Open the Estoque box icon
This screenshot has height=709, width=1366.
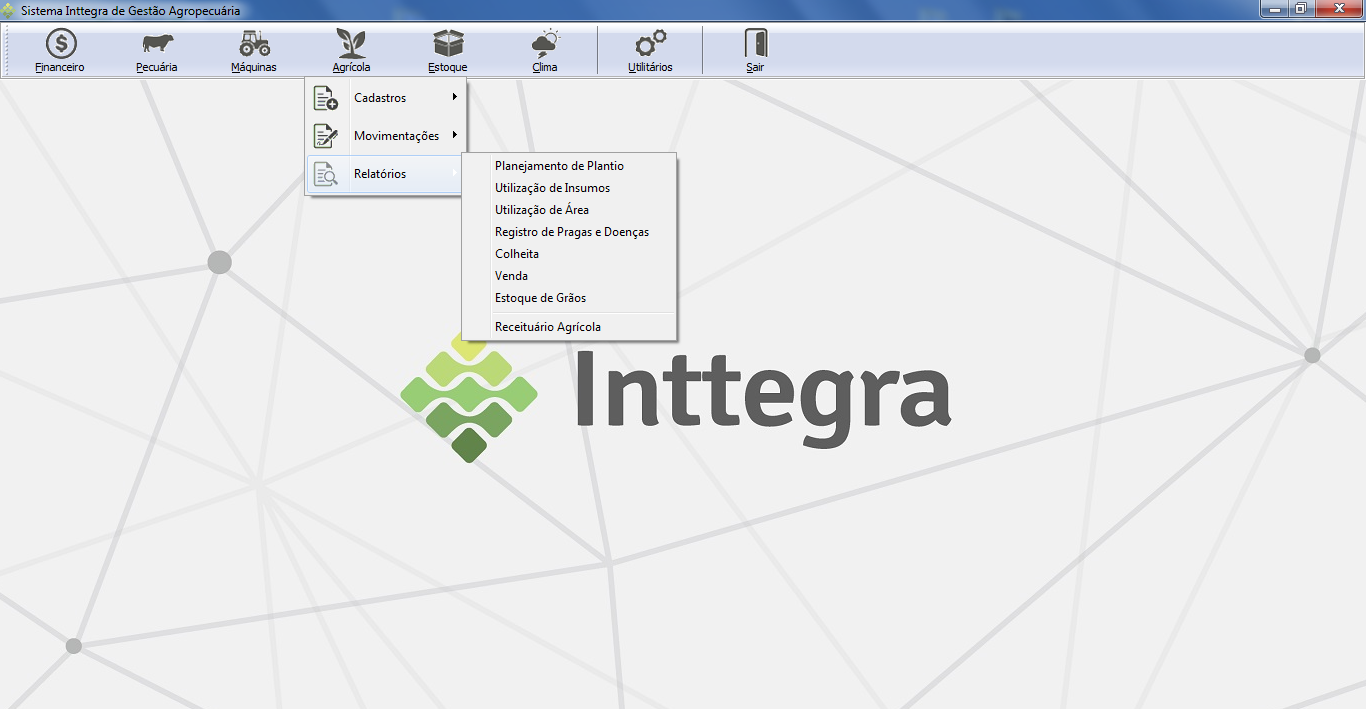point(448,43)
